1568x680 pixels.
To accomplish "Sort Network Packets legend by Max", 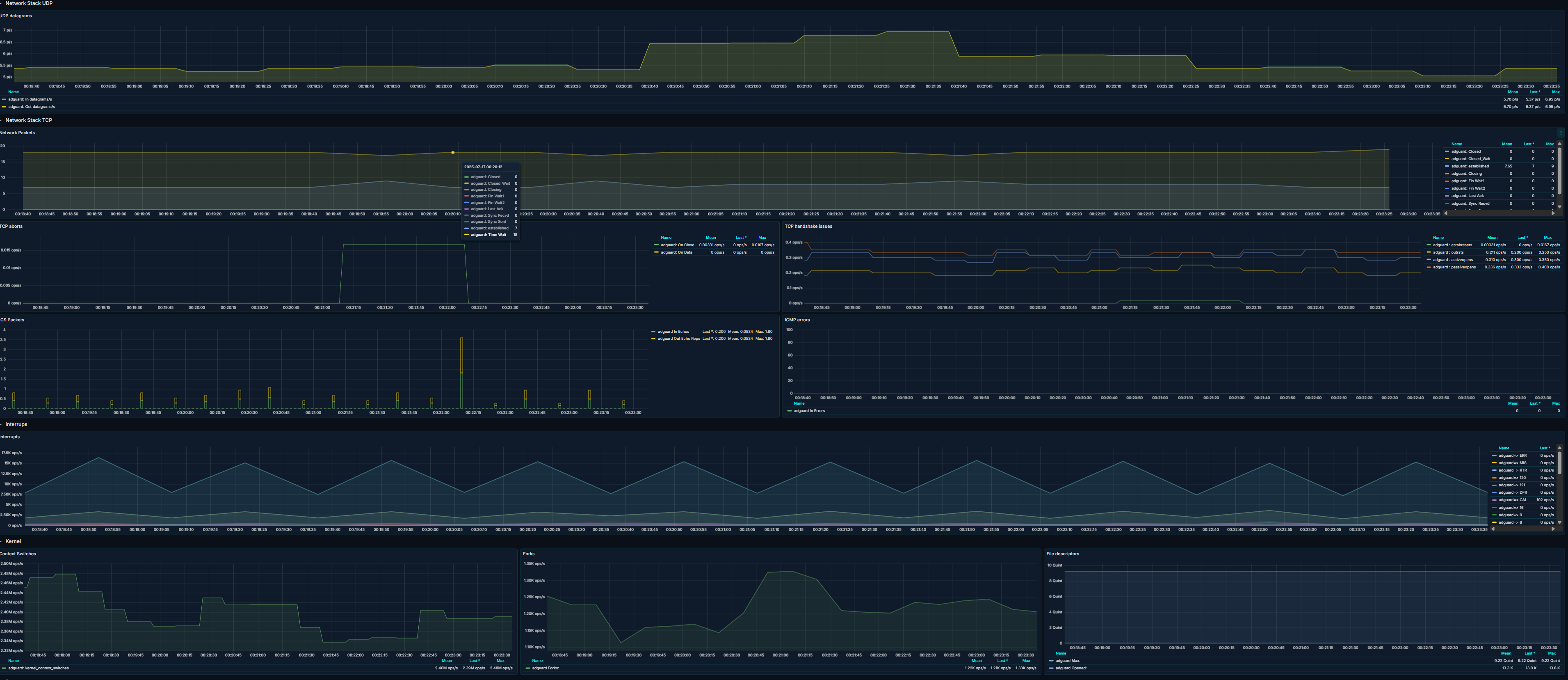I will pos(1550,144).
